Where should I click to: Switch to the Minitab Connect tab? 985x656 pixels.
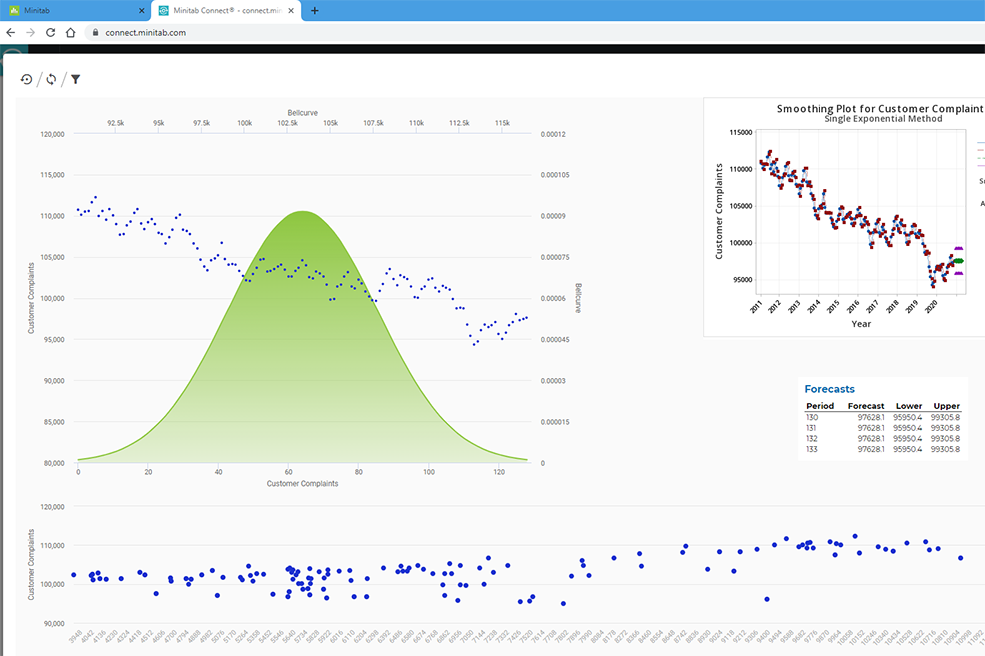[220, 10]
